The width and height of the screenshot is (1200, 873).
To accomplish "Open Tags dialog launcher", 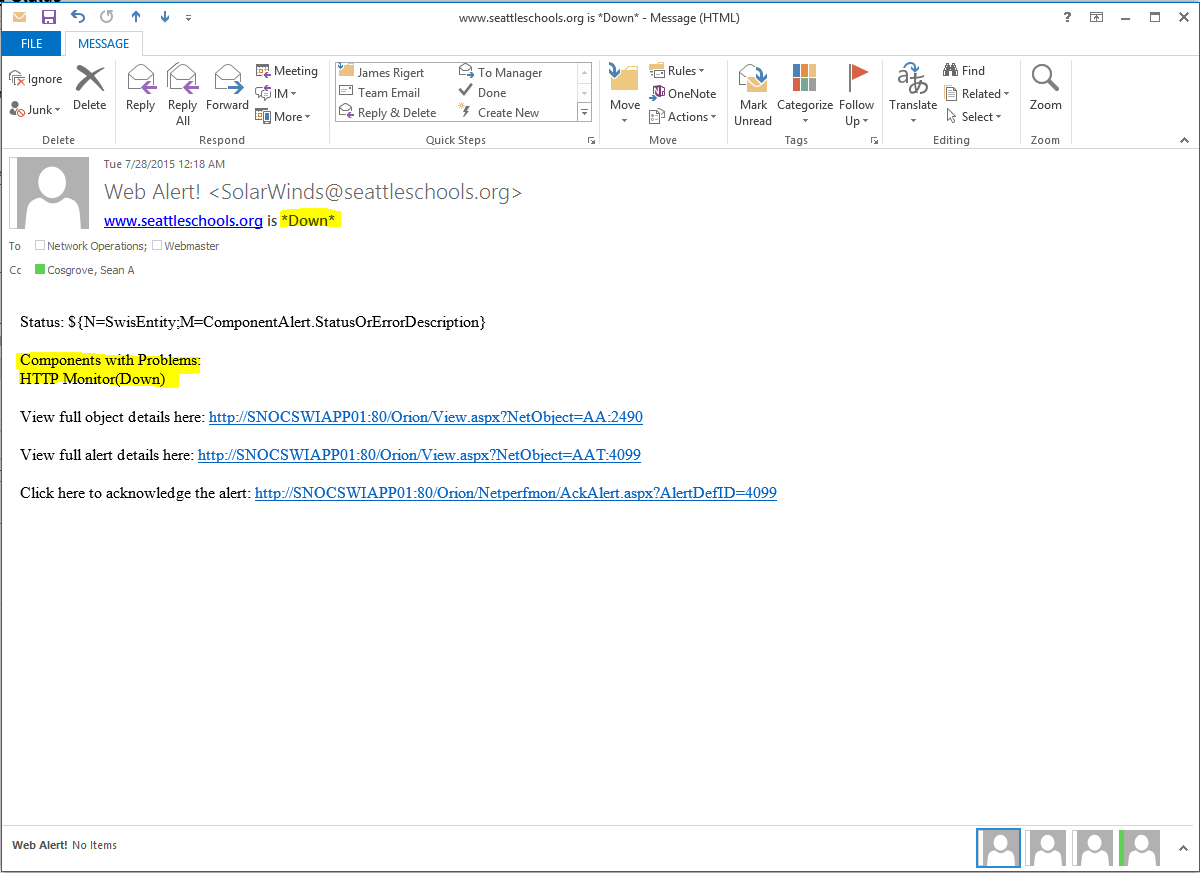I will tap(875, 141).
